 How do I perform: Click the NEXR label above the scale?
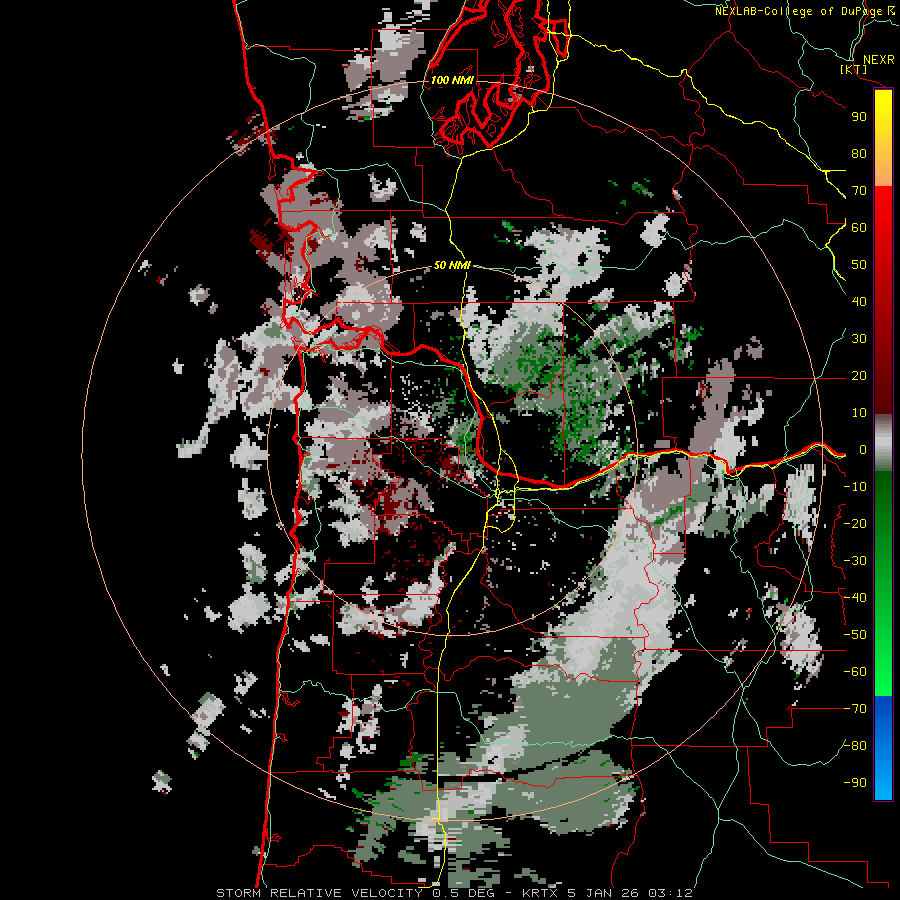coord(878,60)
